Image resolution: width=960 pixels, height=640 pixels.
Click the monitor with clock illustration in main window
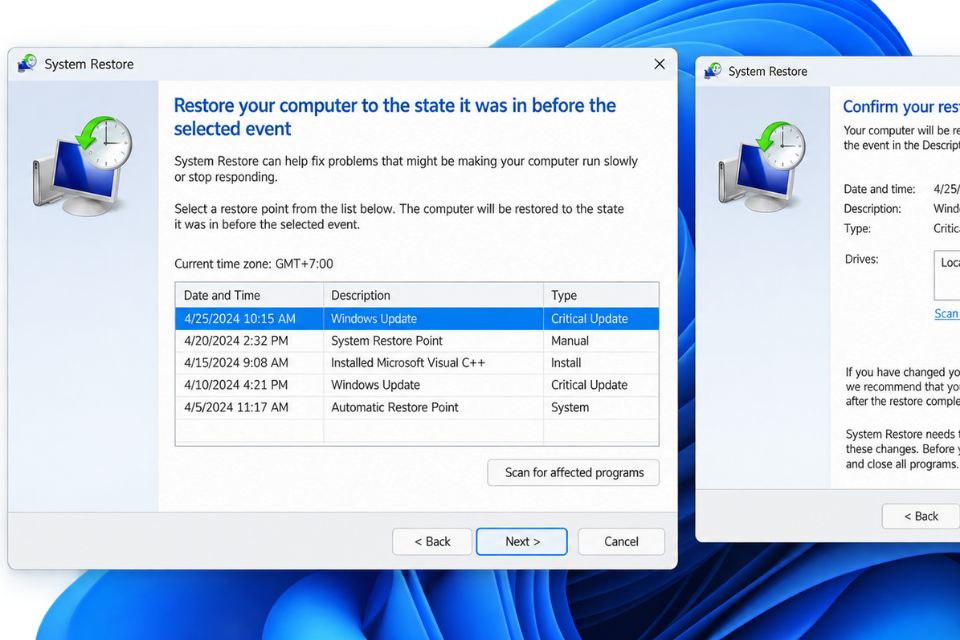click(x=83, y=166)
